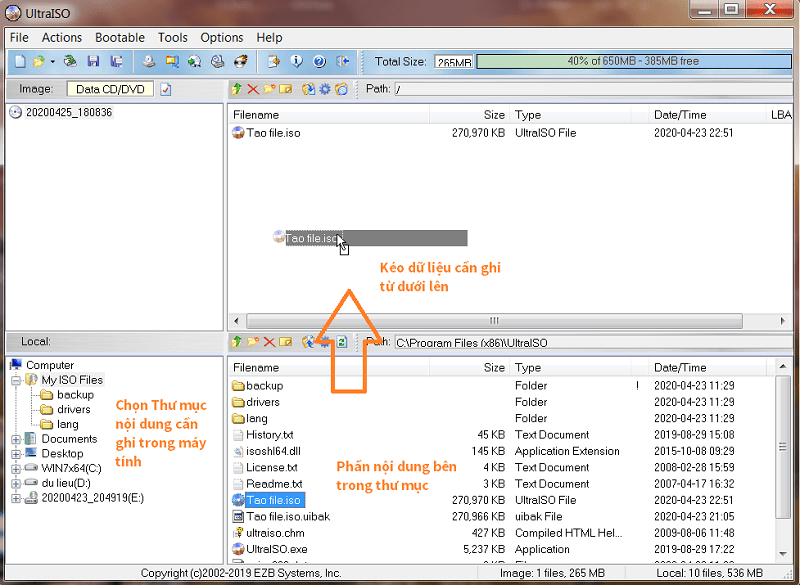Open the Tools menu
The image size is (800, 585).
pos(172,38)
